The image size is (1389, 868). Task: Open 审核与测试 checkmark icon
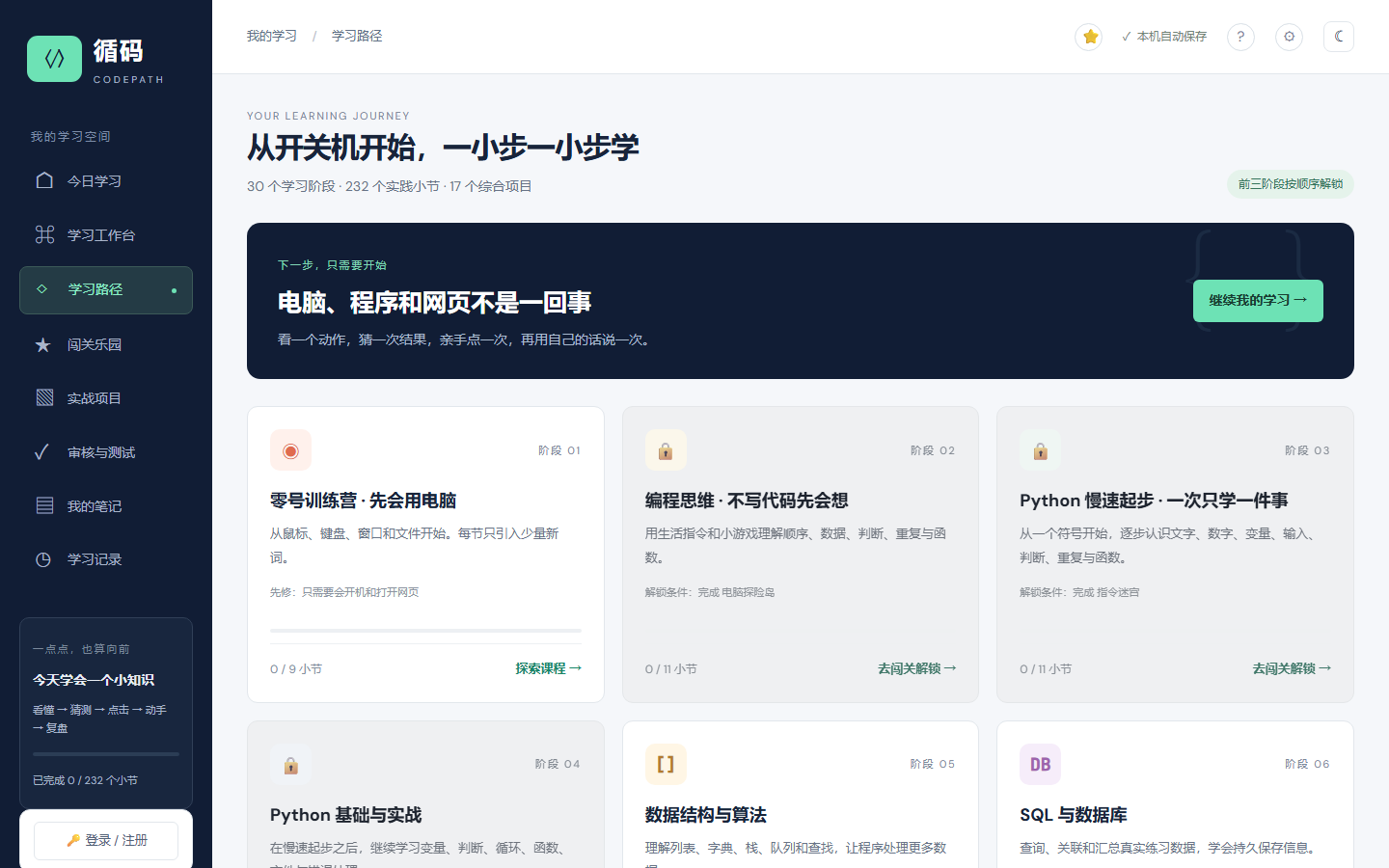[41, 451]
